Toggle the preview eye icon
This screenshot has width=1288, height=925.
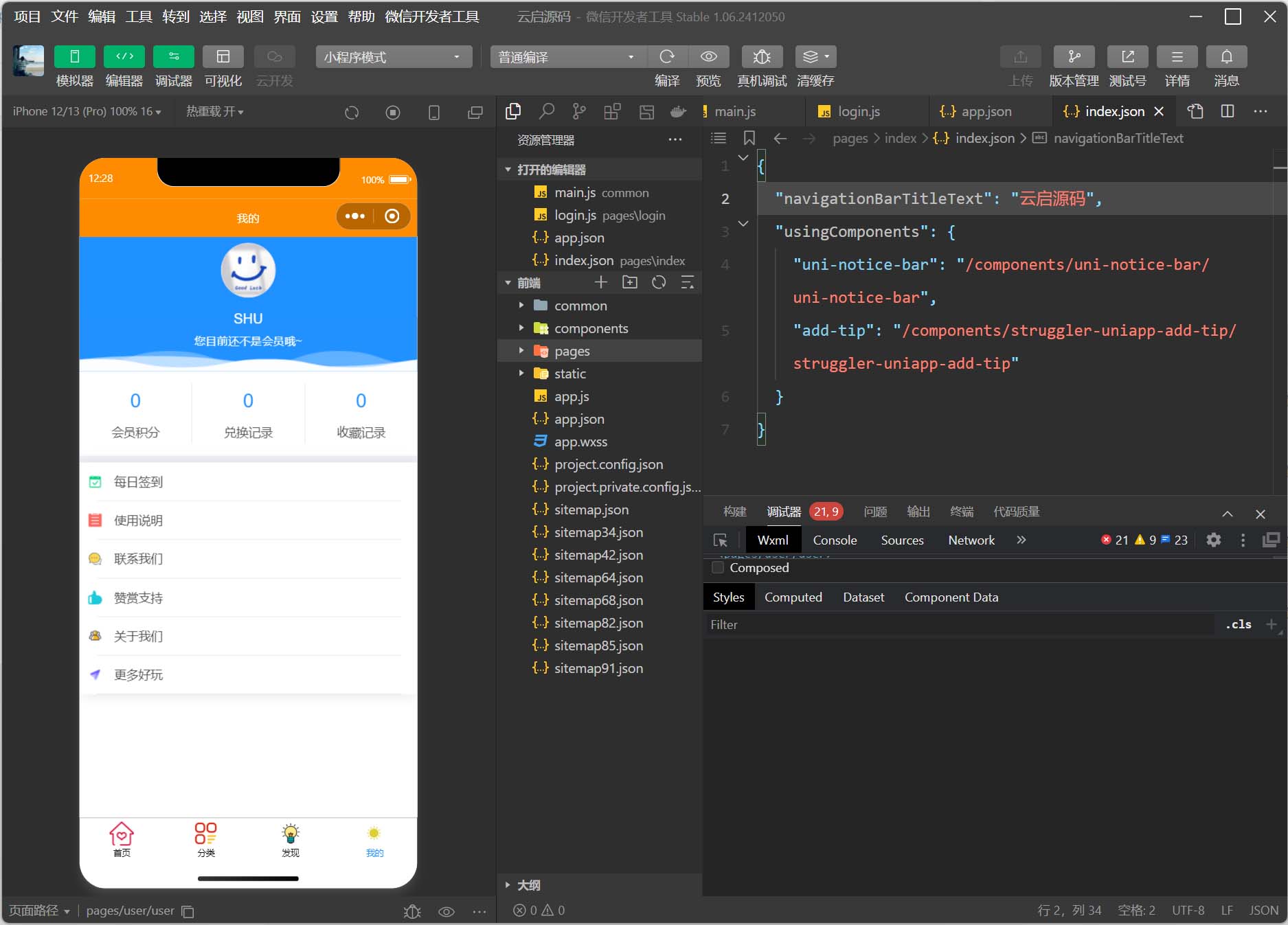tap(708, 57)
